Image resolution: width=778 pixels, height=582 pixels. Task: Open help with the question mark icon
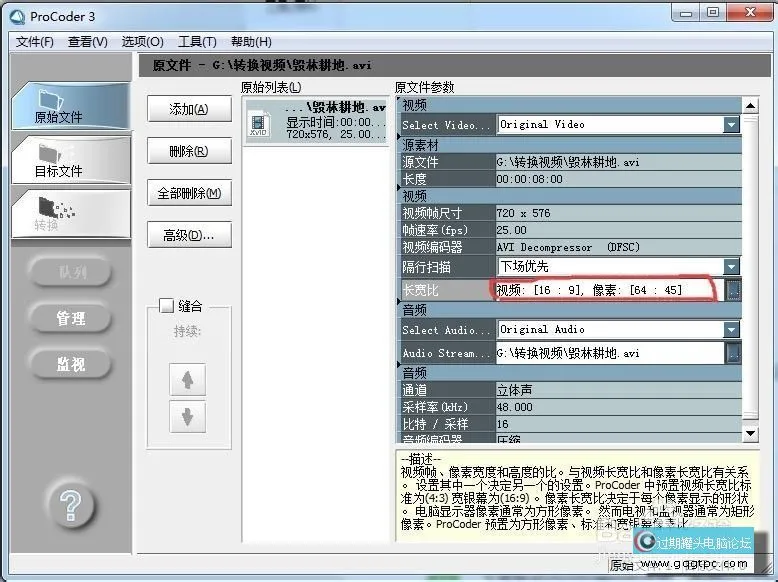70,506
